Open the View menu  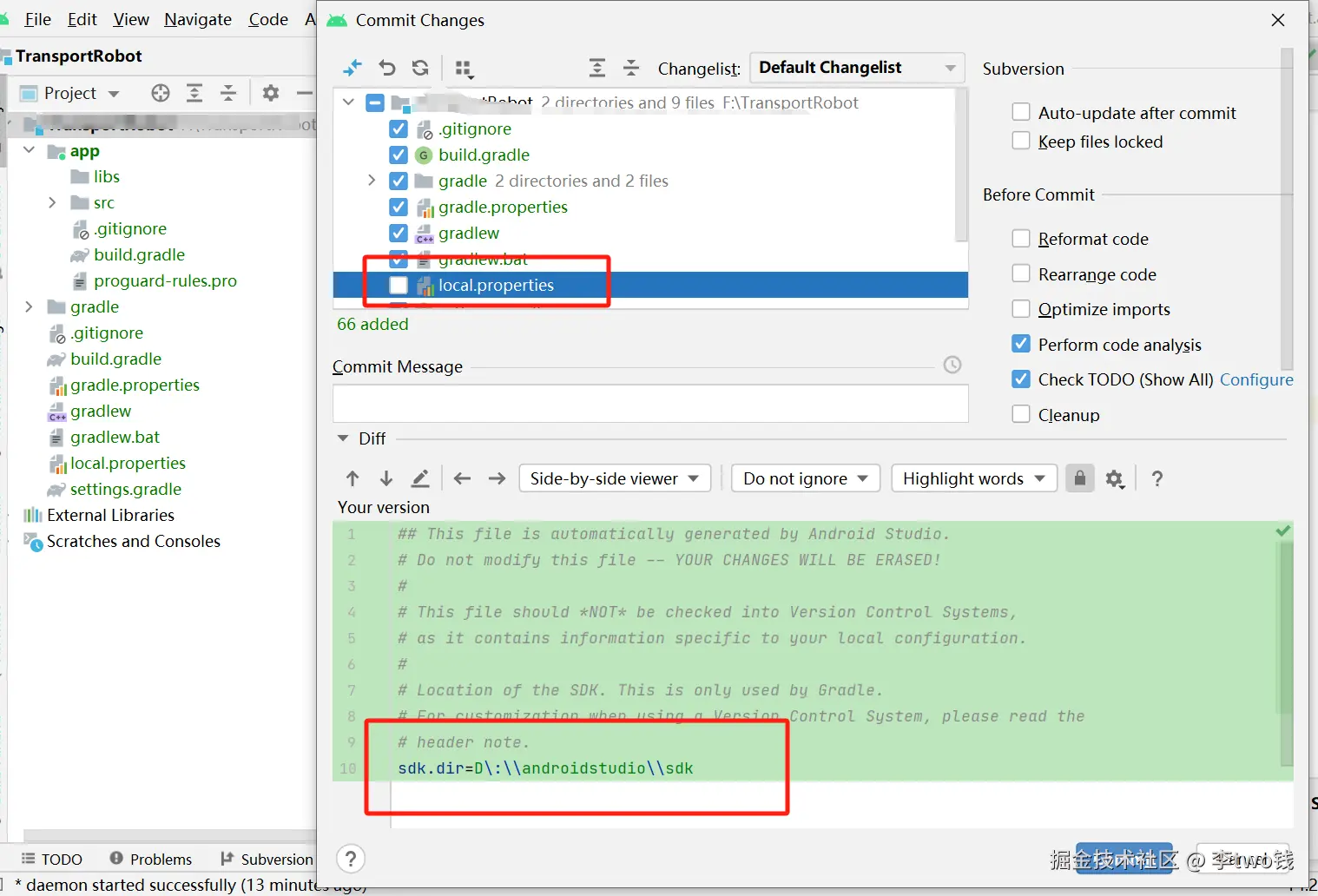131,19
